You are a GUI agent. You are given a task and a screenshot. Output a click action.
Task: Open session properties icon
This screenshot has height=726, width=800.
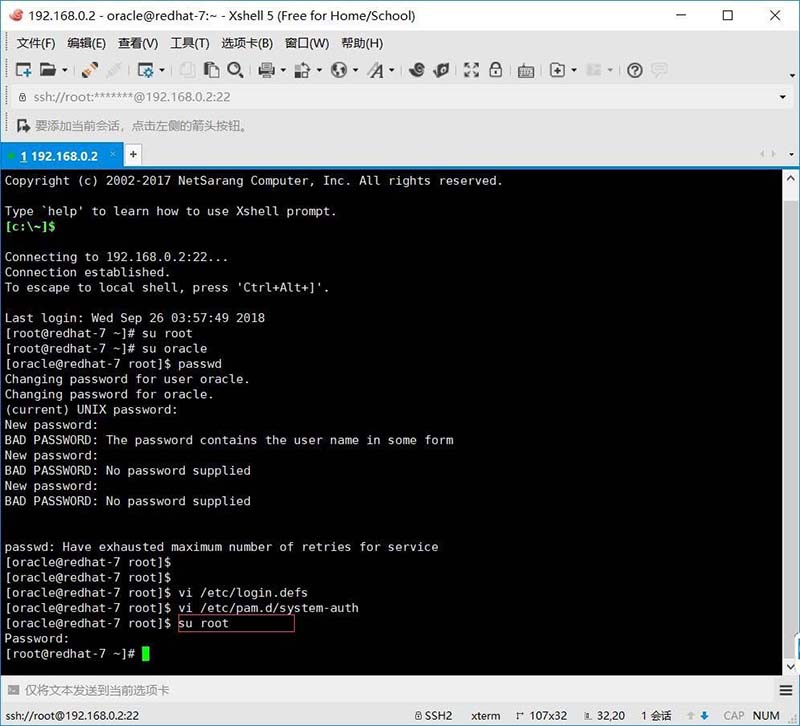coord(148,71)
